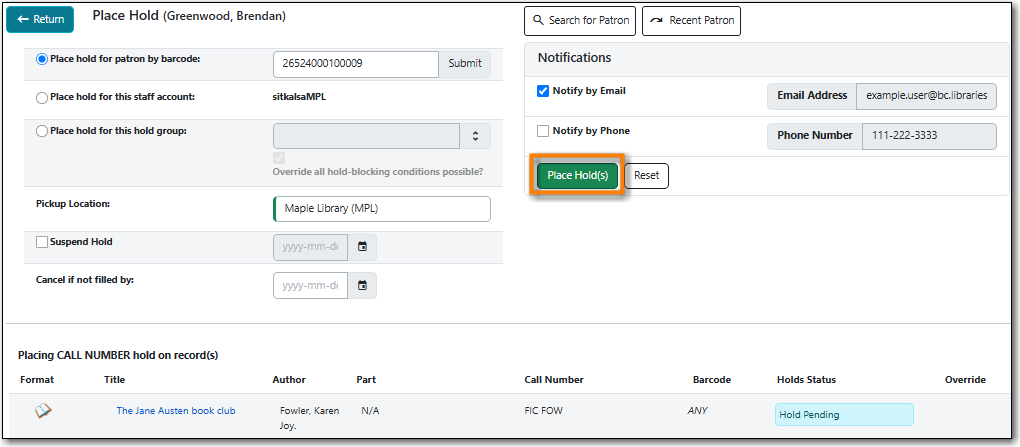The image size is (1020, 447).
Task: Click the Recent Patron arrow button
Action: pyautogui.click(x=691, y=20)
